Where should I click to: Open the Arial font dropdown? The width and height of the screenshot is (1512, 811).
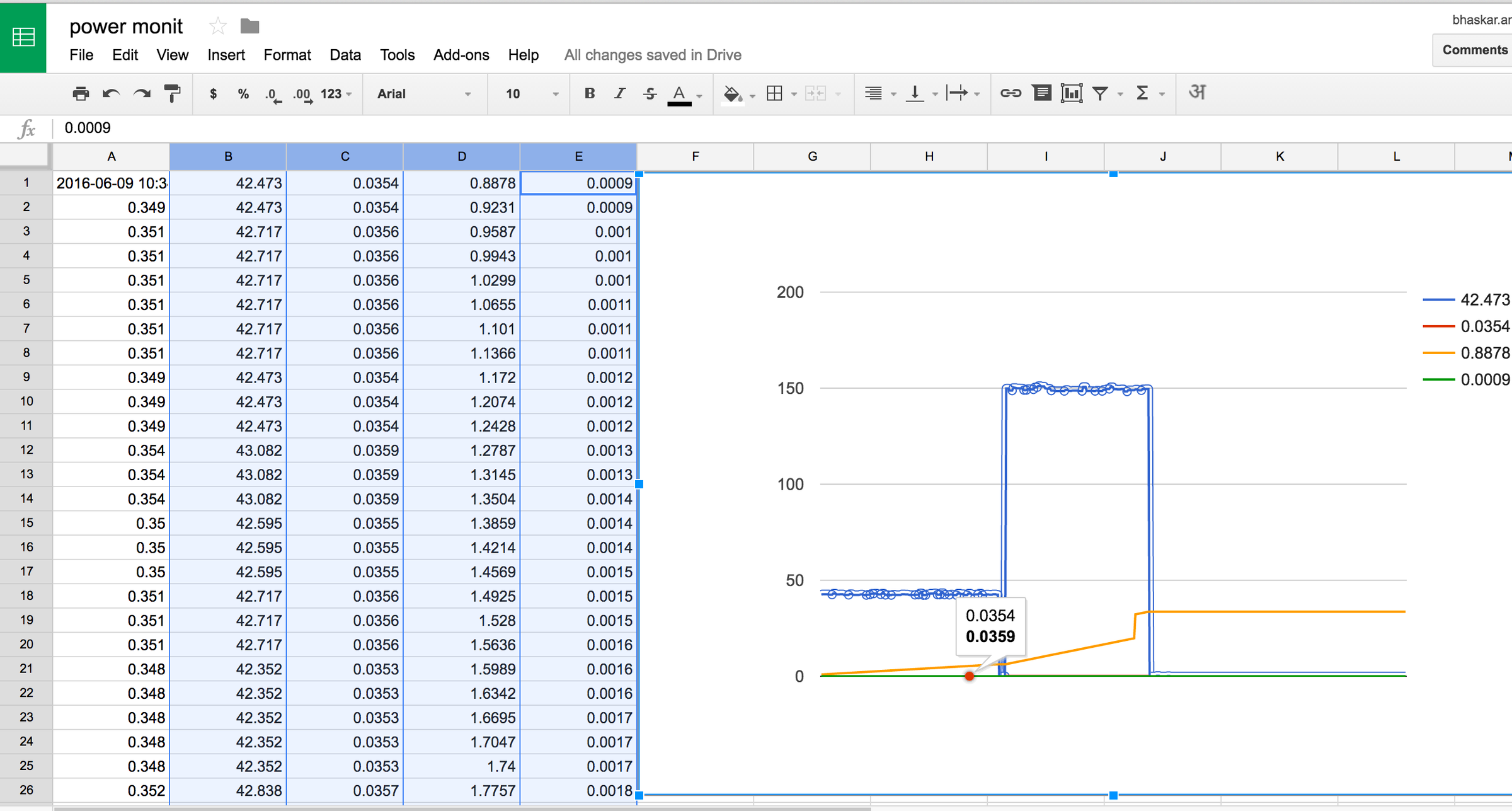[423, 93]
